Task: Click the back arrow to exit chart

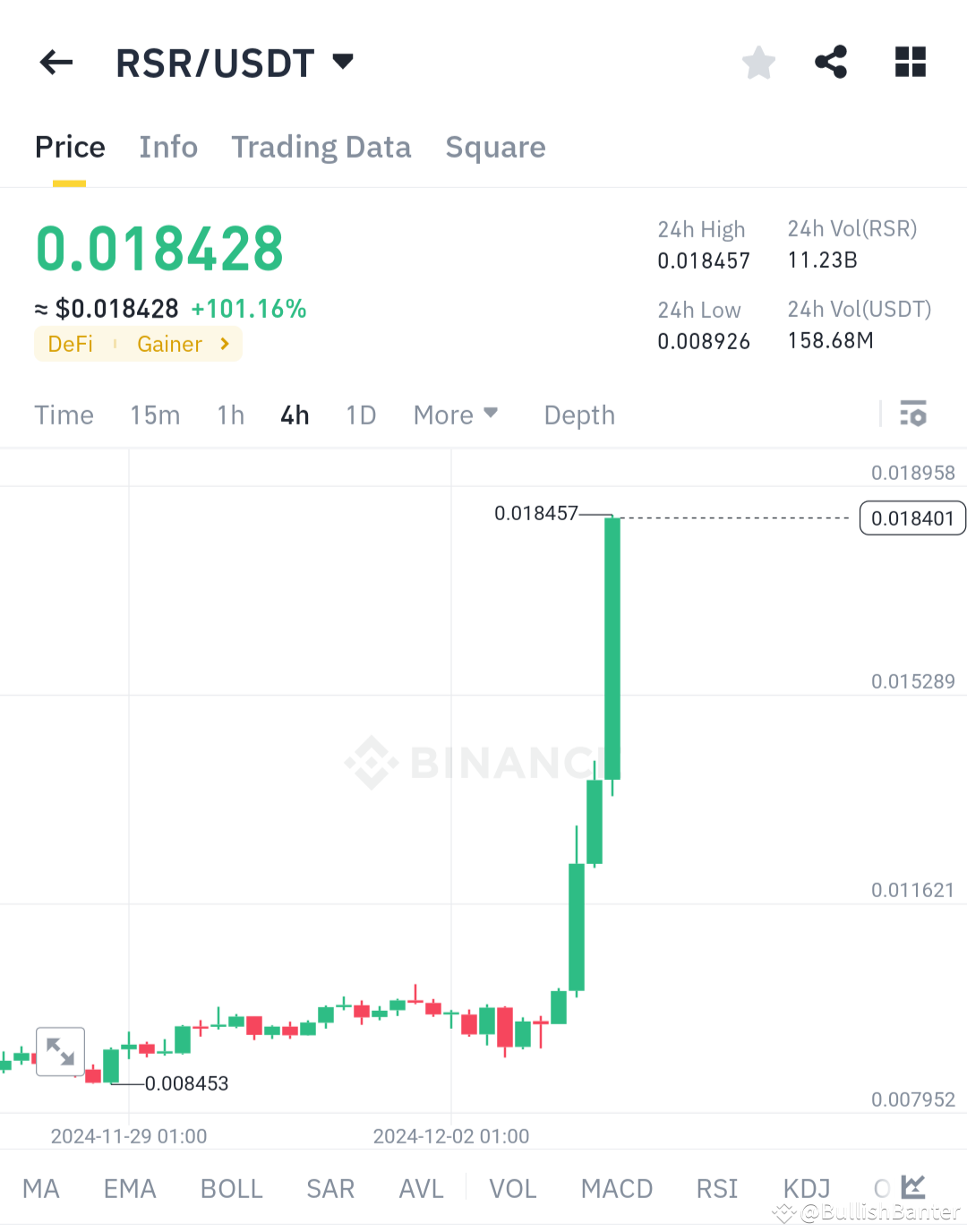Action: click(56, 62)
